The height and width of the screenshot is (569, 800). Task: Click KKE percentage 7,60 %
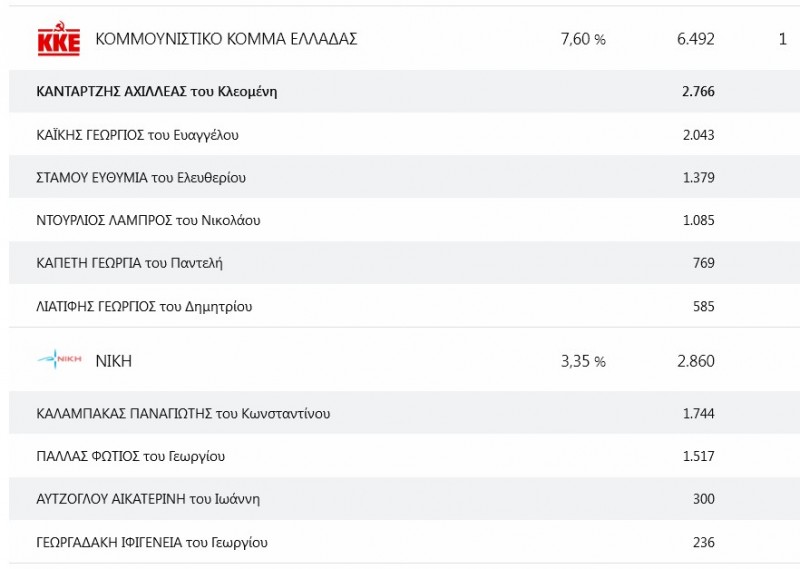point(583,40)
